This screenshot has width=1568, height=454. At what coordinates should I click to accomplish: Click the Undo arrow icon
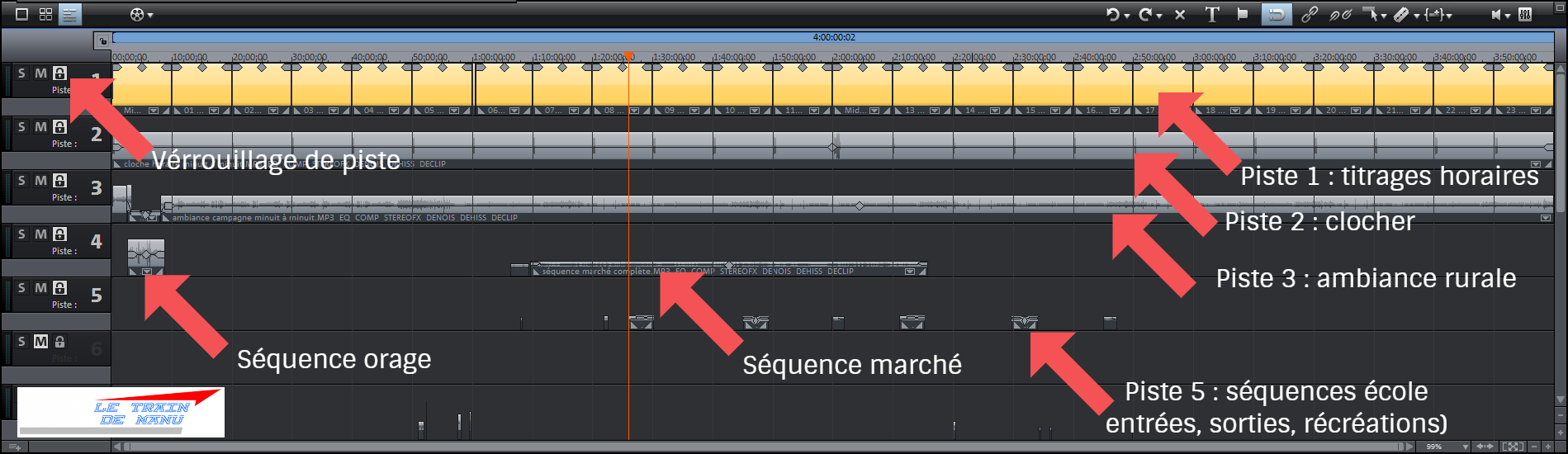[1113, 14]
